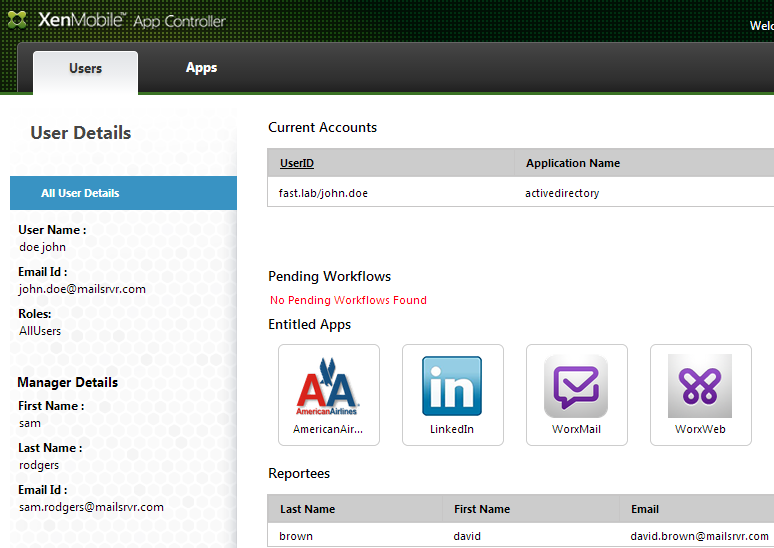
Task: Open the American Airlines app icon
Action: click(x=328, y=386)
